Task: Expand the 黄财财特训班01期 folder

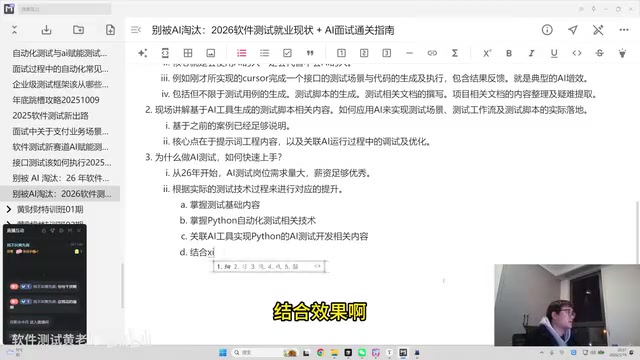Action: pos(9,209)
